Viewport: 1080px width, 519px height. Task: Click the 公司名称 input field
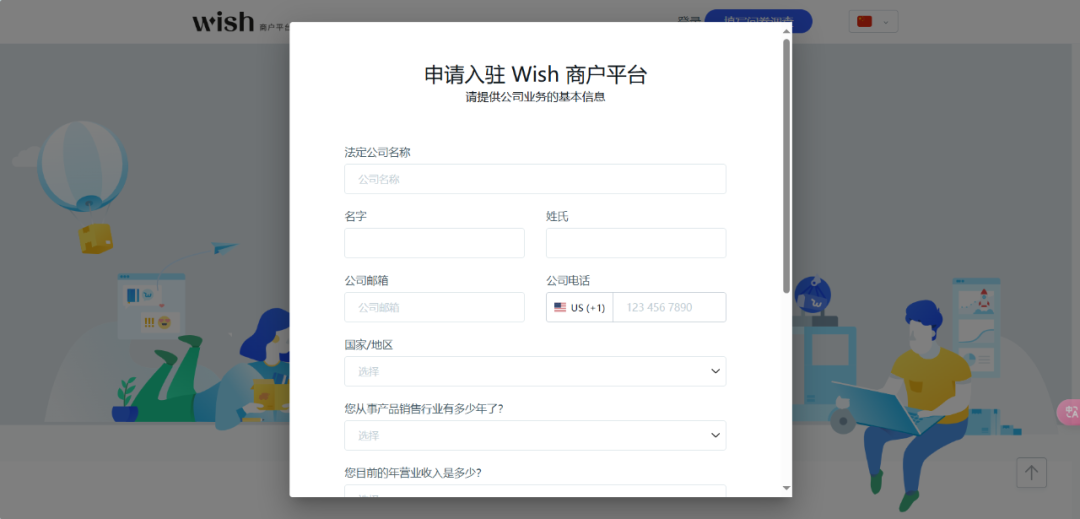pyautogui.click(x=535, y=179)
